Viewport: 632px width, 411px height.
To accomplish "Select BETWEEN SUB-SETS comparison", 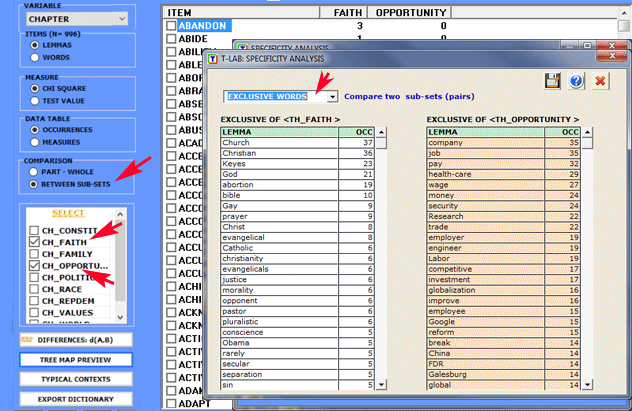I will (x=33, y=185).
